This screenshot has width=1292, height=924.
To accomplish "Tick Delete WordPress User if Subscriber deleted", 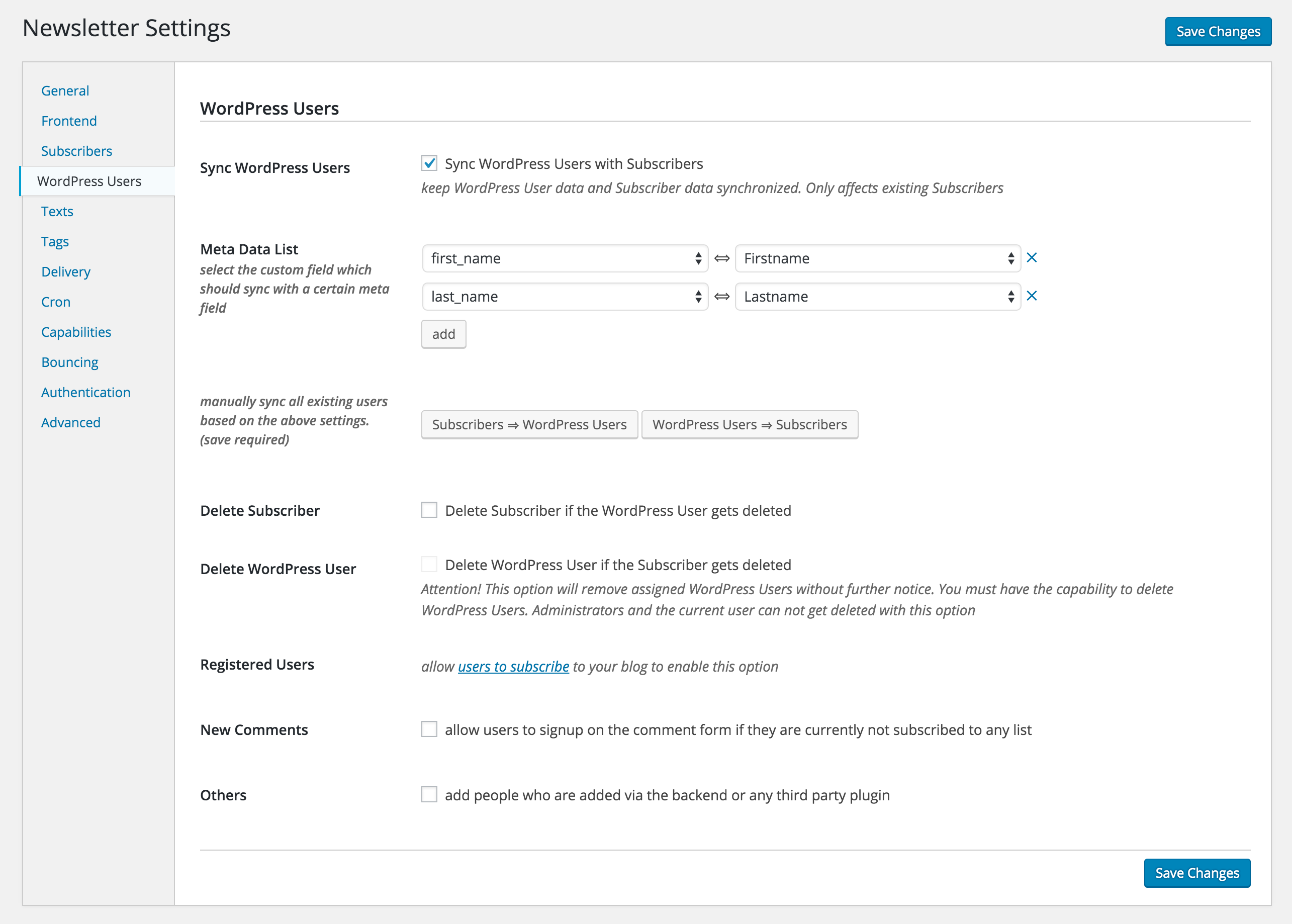I will 429,565.
